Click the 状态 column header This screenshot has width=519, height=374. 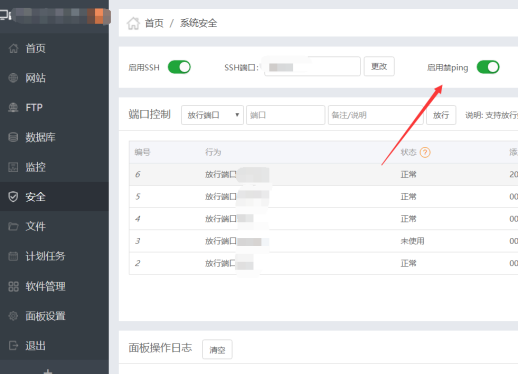pos(409,152)
